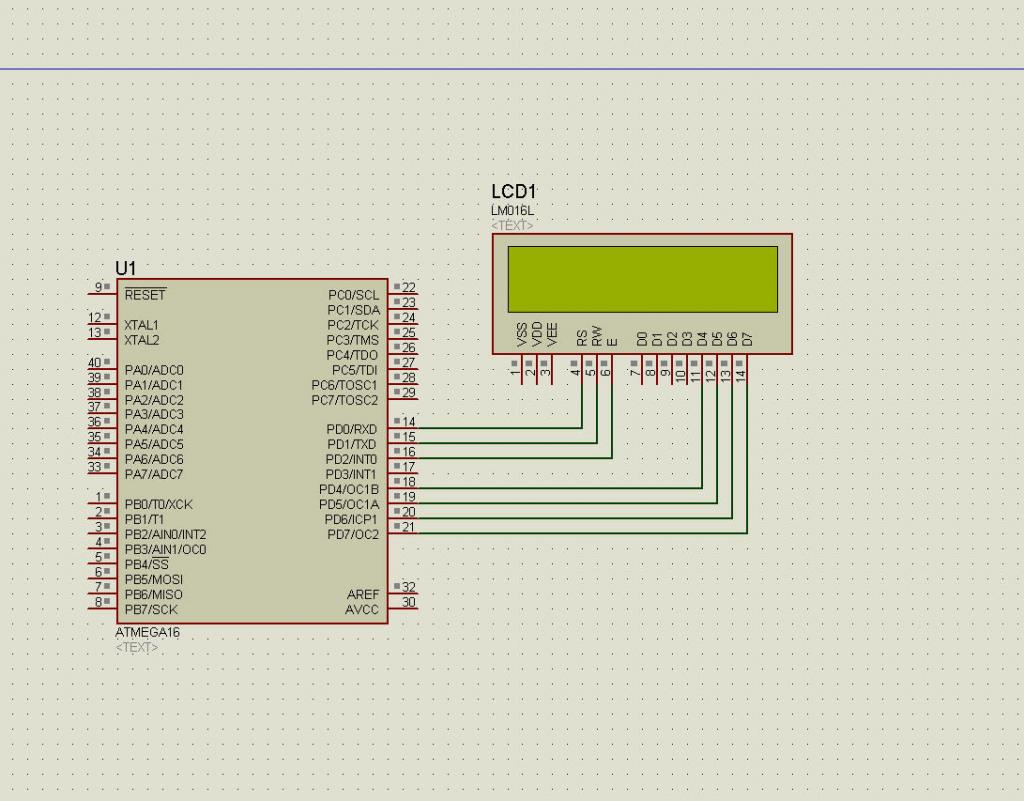This screenshot has height=801, width=1024.
Task: Click the PC6/TOSC1 pin label
Action: click(x=344, y=385)
